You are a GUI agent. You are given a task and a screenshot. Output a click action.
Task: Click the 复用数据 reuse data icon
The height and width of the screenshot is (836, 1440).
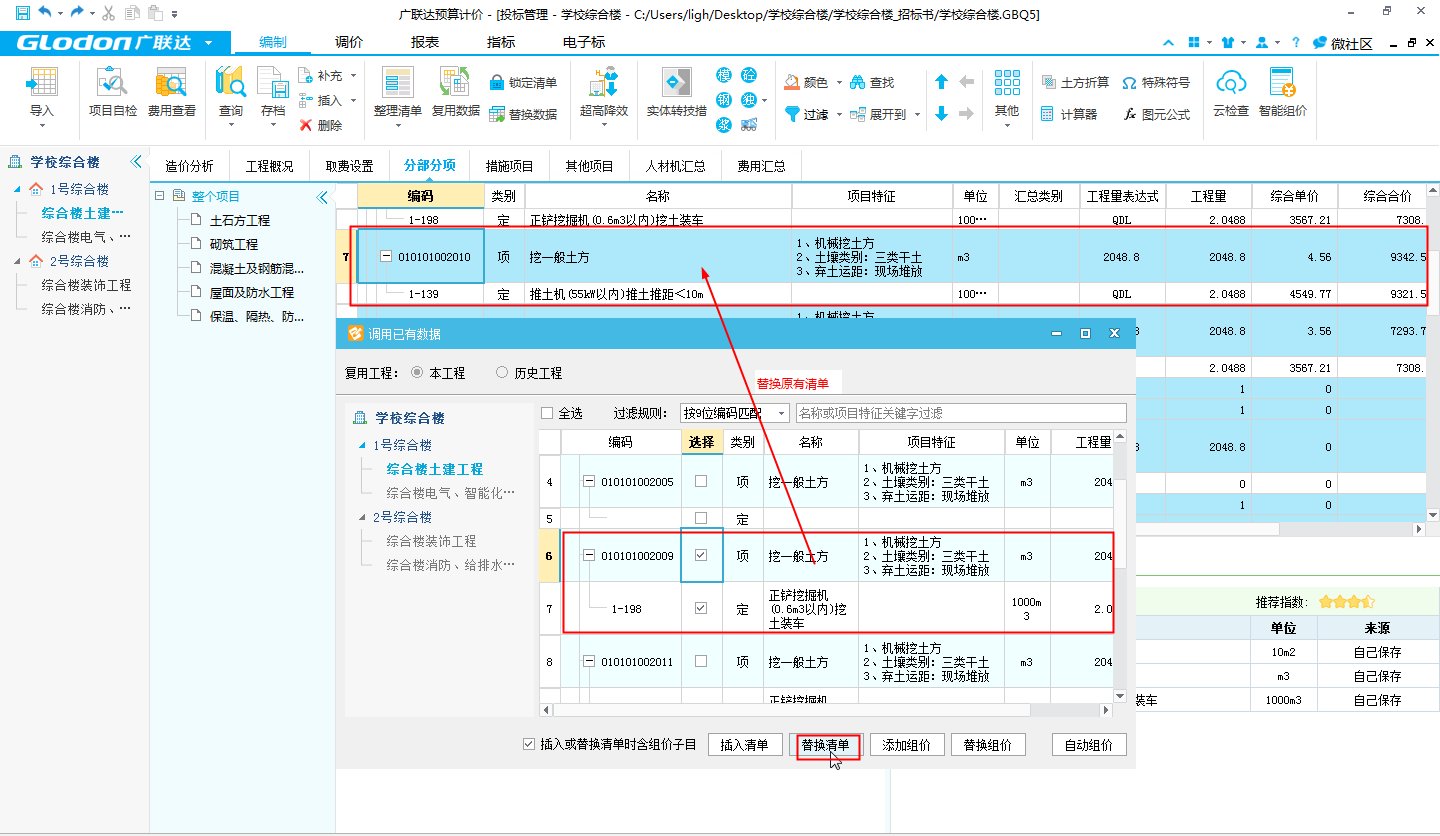coord(455,86)
